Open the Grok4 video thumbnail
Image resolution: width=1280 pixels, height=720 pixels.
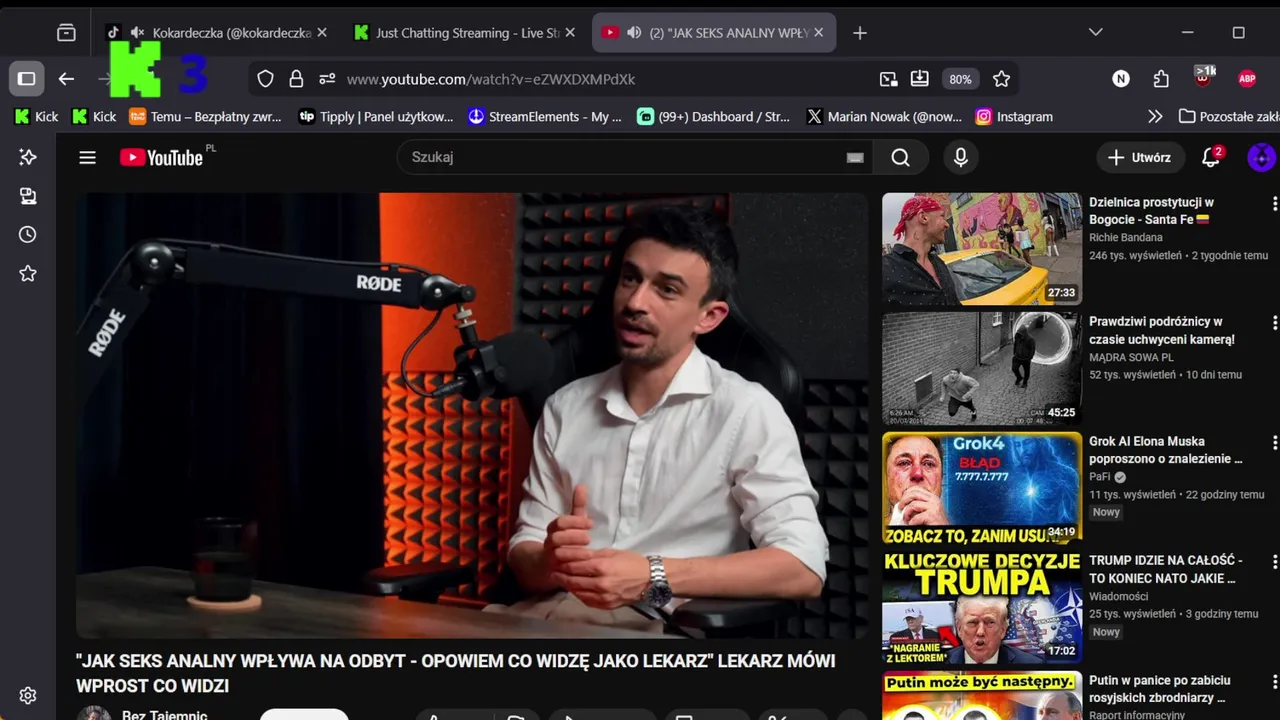coord(982,488)
